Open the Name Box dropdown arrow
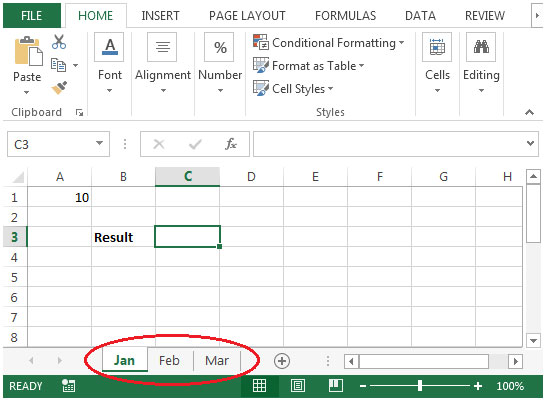Viewport: 546px width, 400px height. tap(99, 143)
